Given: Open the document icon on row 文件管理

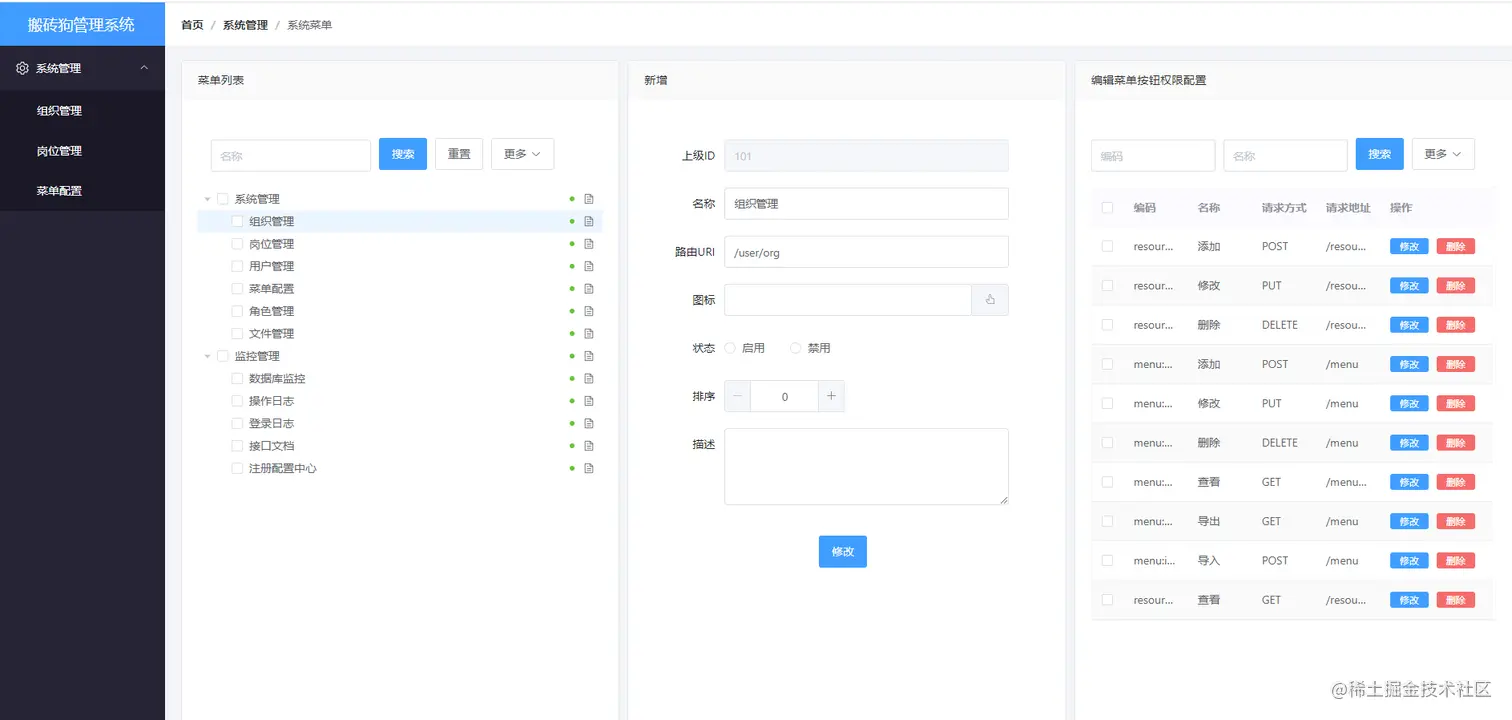Looking at the screenshot, I should (589, 334).
